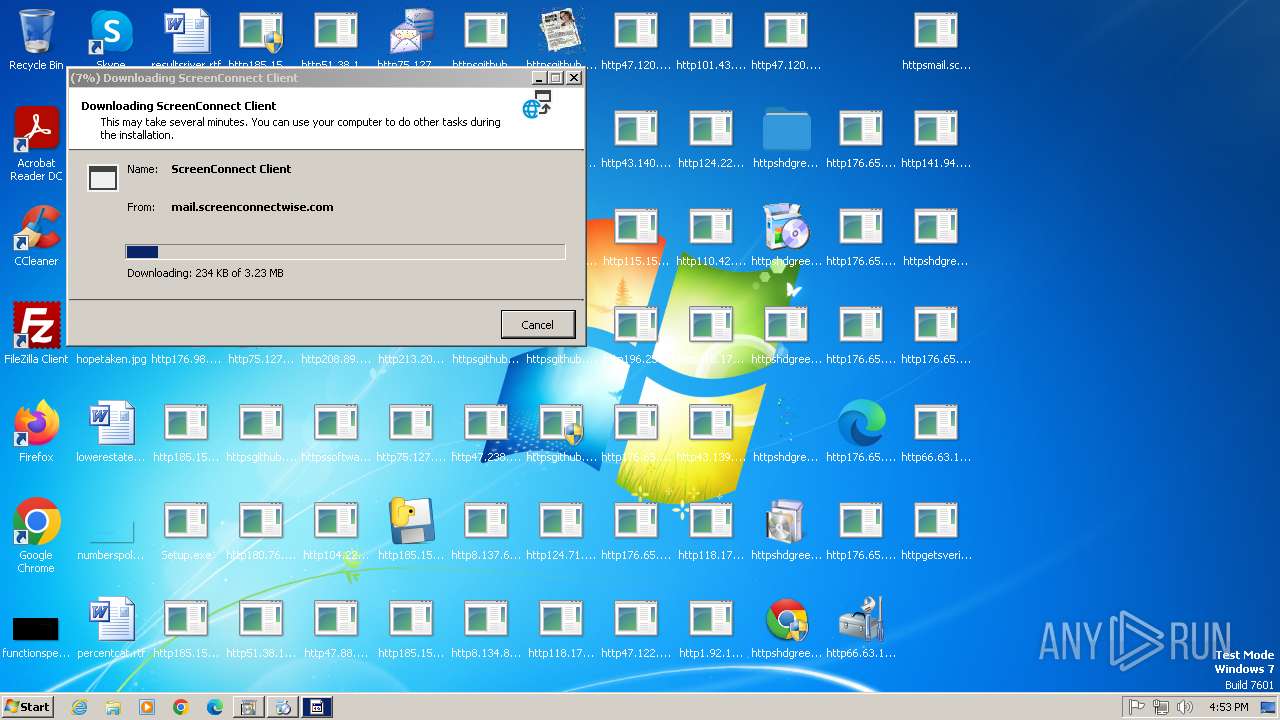1280x720 pixels.
Task: Select the toolbox http66.63.1 icon
Action: 861,628
